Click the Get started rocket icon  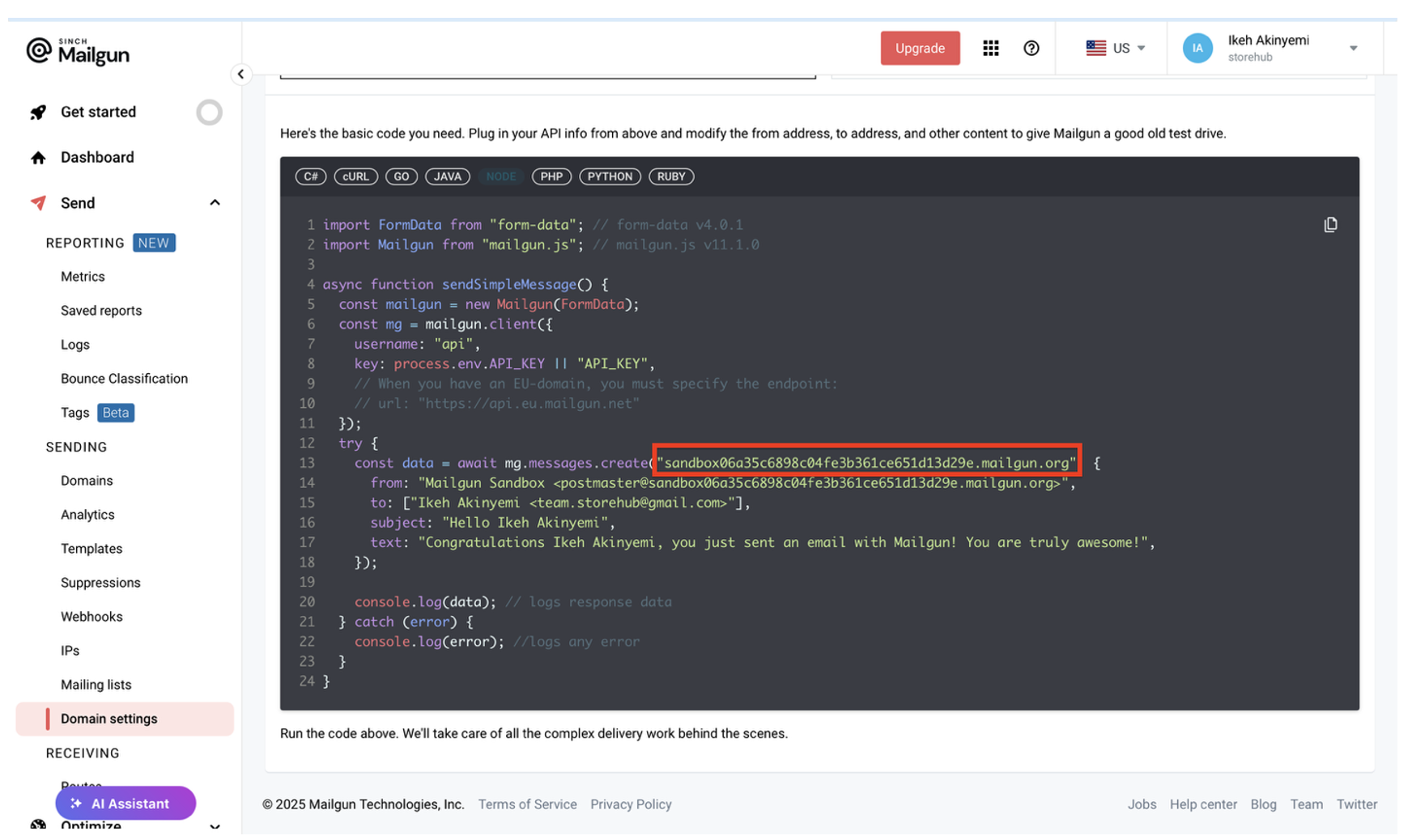(38, 112)
